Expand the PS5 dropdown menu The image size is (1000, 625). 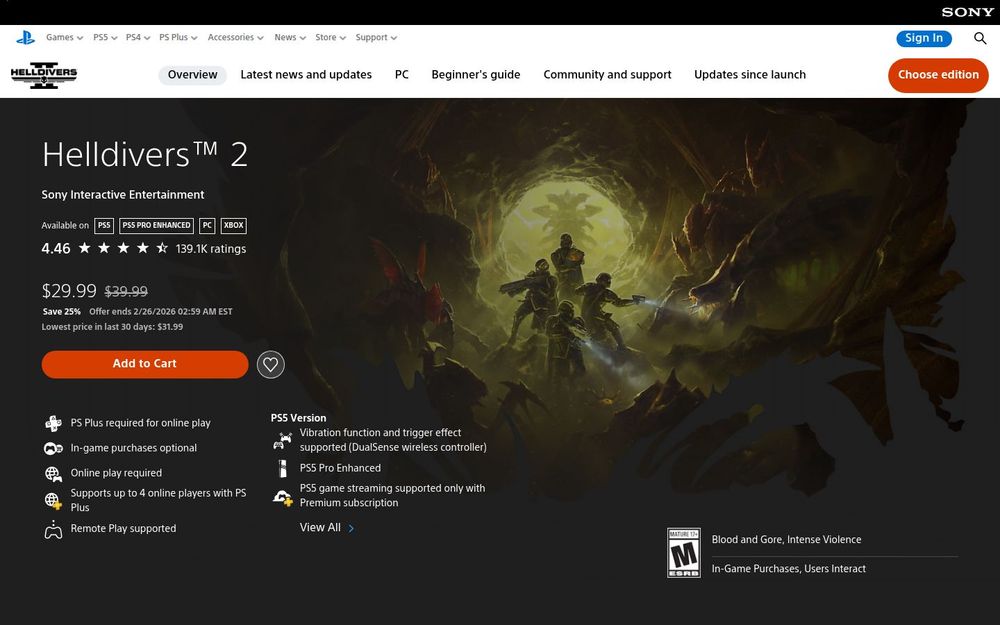105,38
